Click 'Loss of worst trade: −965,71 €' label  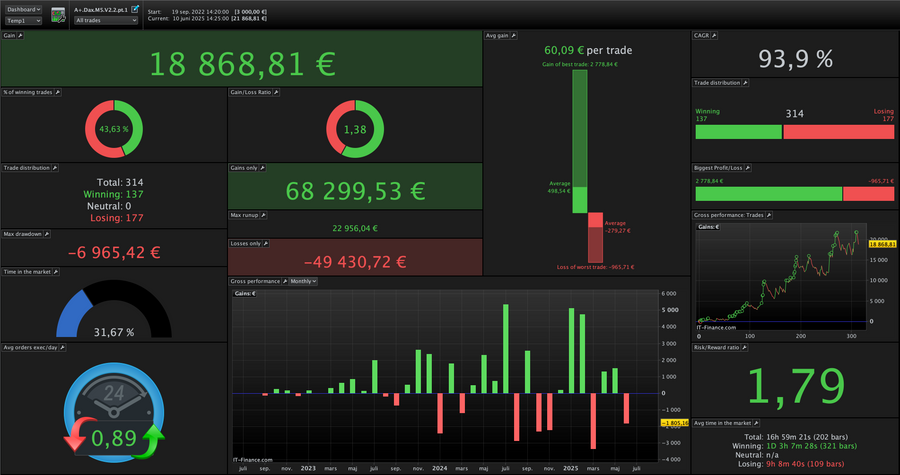pyautogui.click(x=595, y=267)
